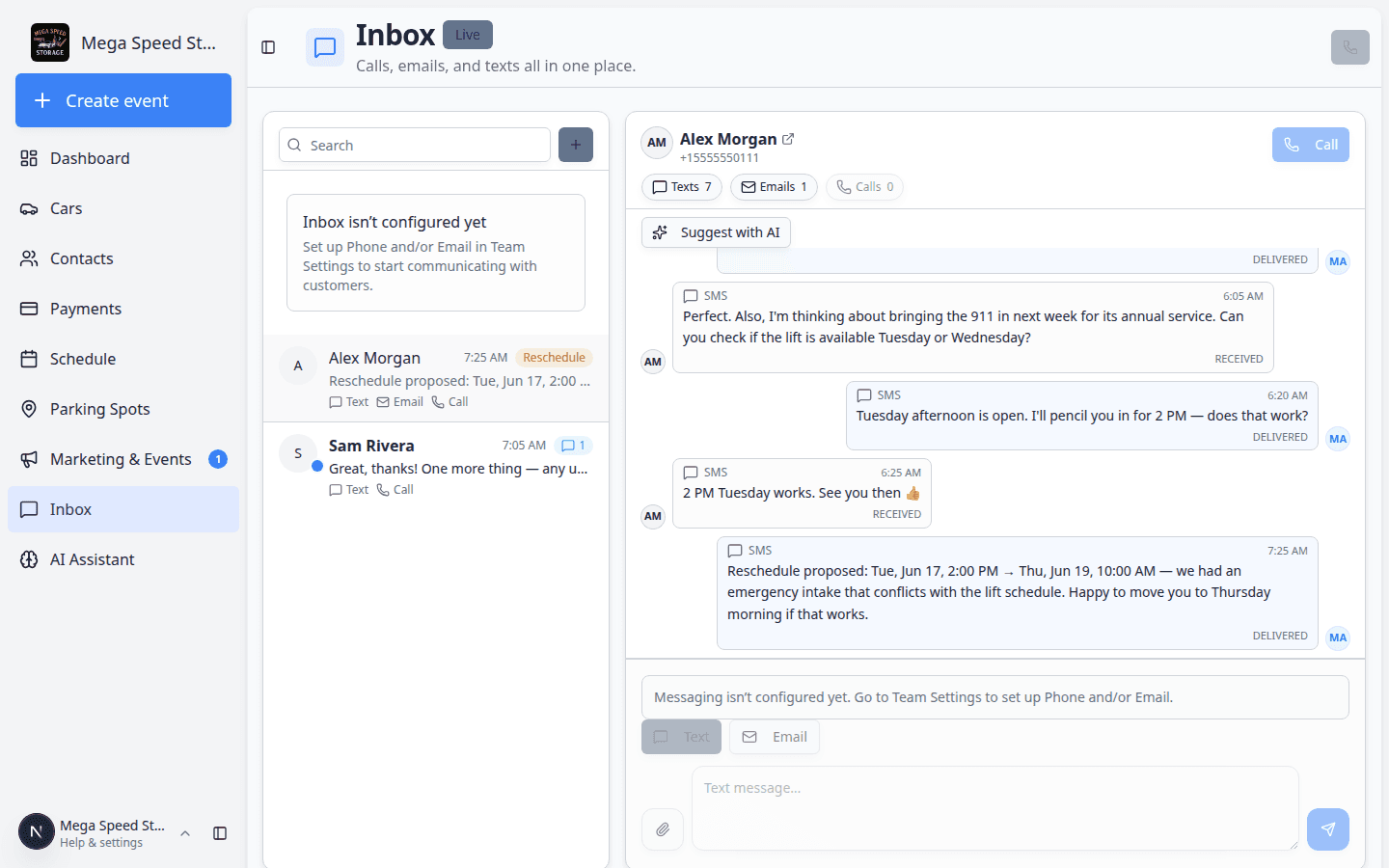Open the Dashboard page
This screenshot has width=1389, height=868.
(123, 158)
